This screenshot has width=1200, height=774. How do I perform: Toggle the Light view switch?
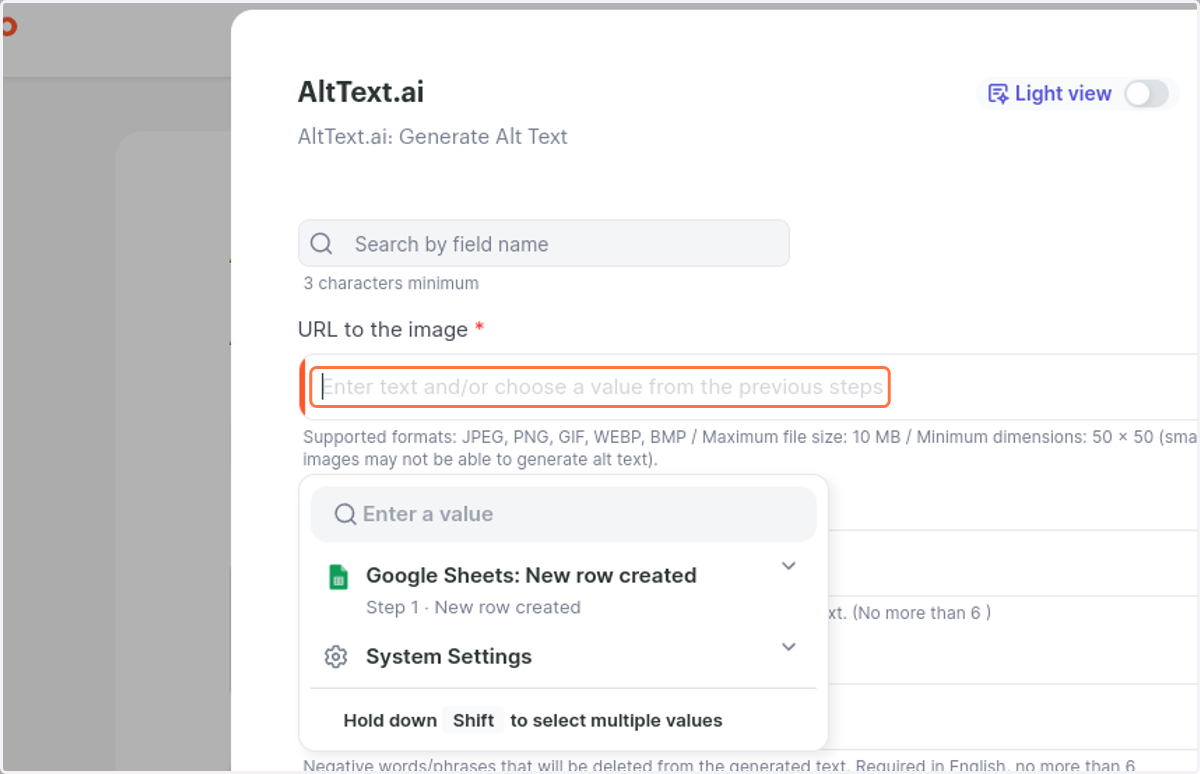1146,94
